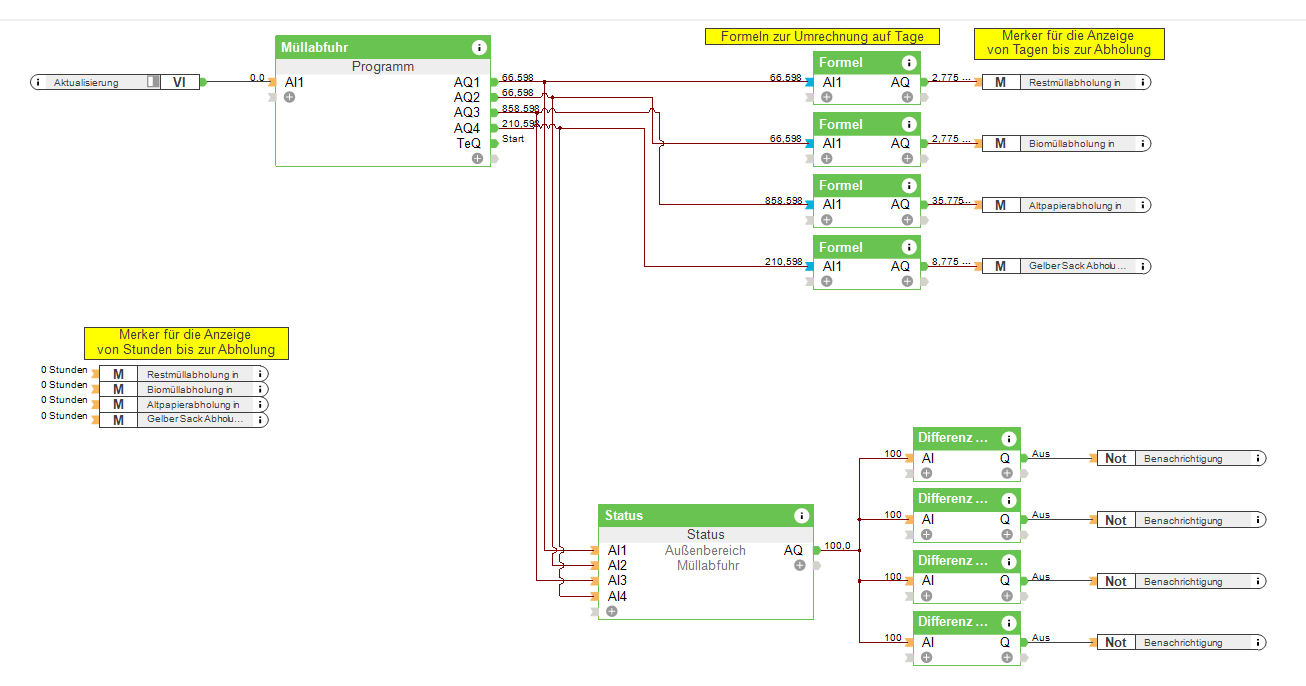Image resolution: width=1306 pixels, height=686 pixels.
Task: Open info icon of Formel with 210,598 input
Action: click(909, 247)
